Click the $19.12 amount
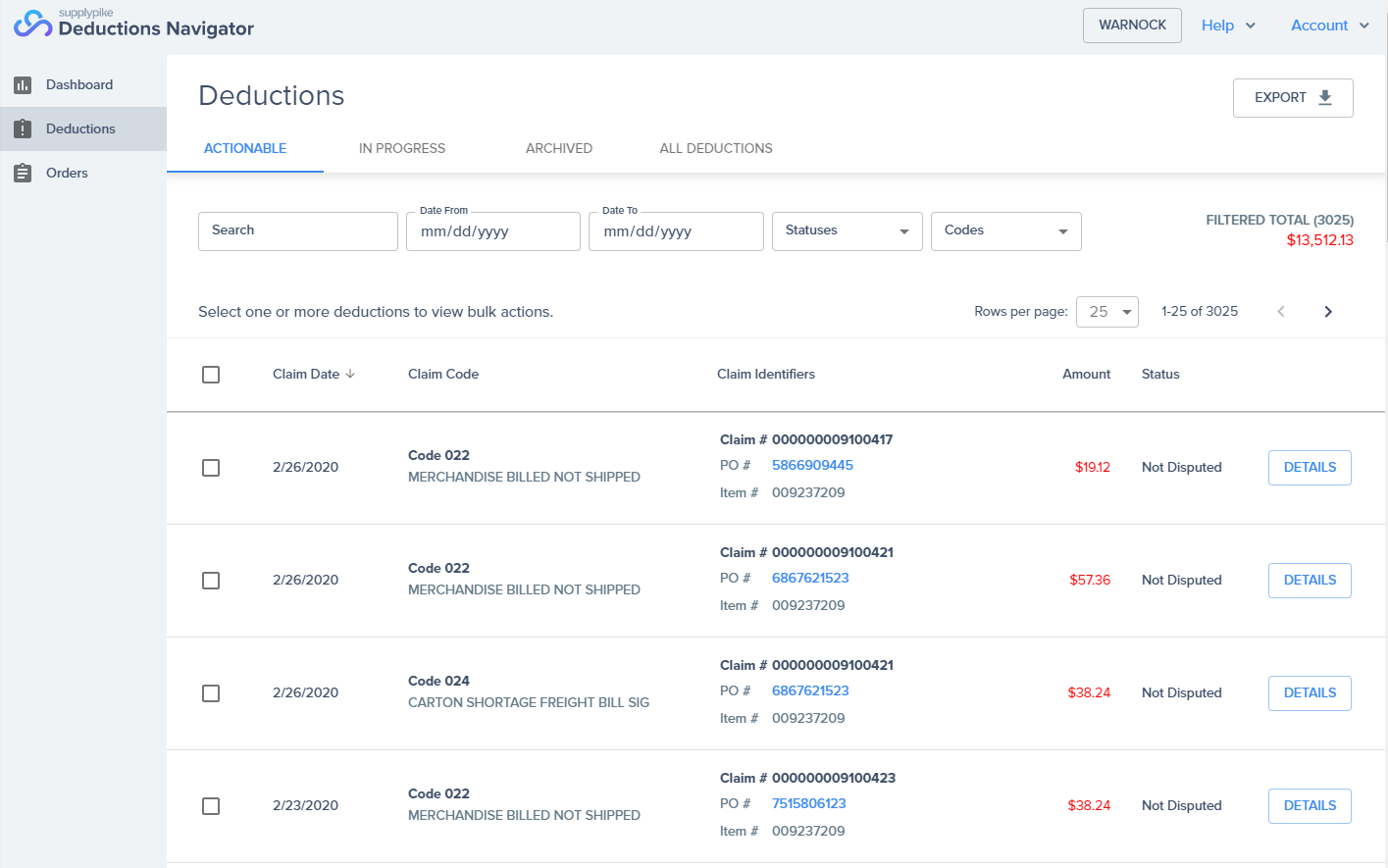 coord(1092,467)
